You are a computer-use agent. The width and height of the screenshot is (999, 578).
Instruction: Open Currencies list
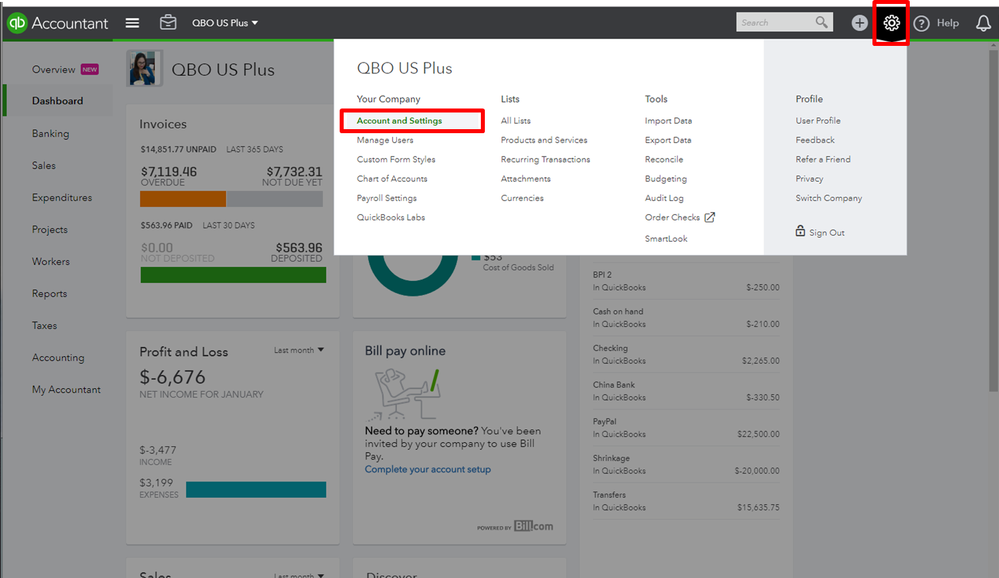tap(522, 198)
